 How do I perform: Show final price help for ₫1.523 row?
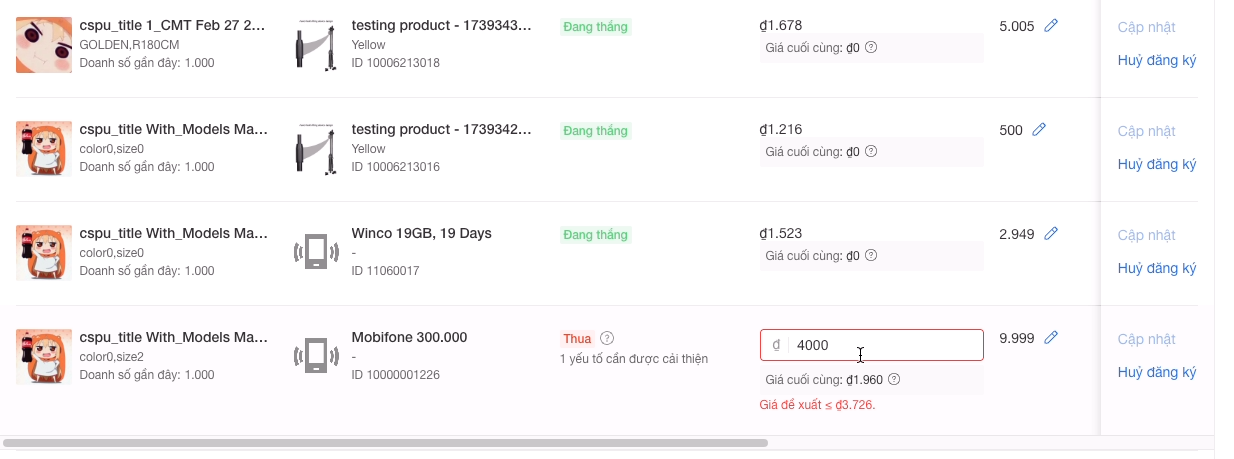click(871, 256)
